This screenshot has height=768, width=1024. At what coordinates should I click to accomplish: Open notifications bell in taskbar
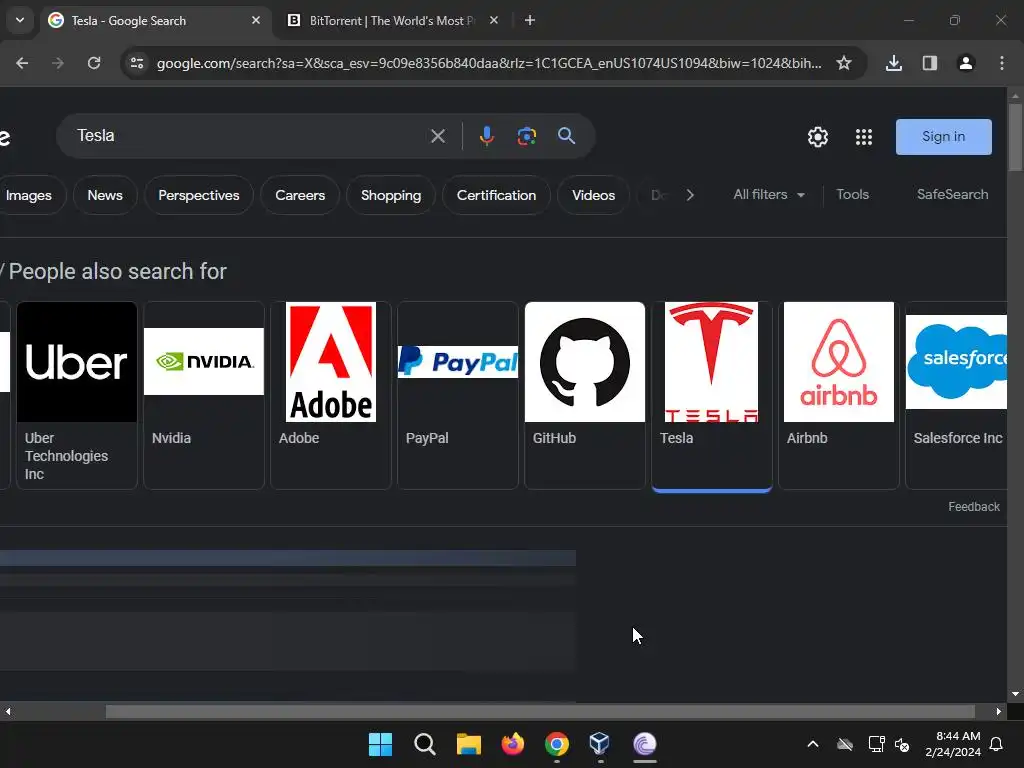click(x=997, y=744)
